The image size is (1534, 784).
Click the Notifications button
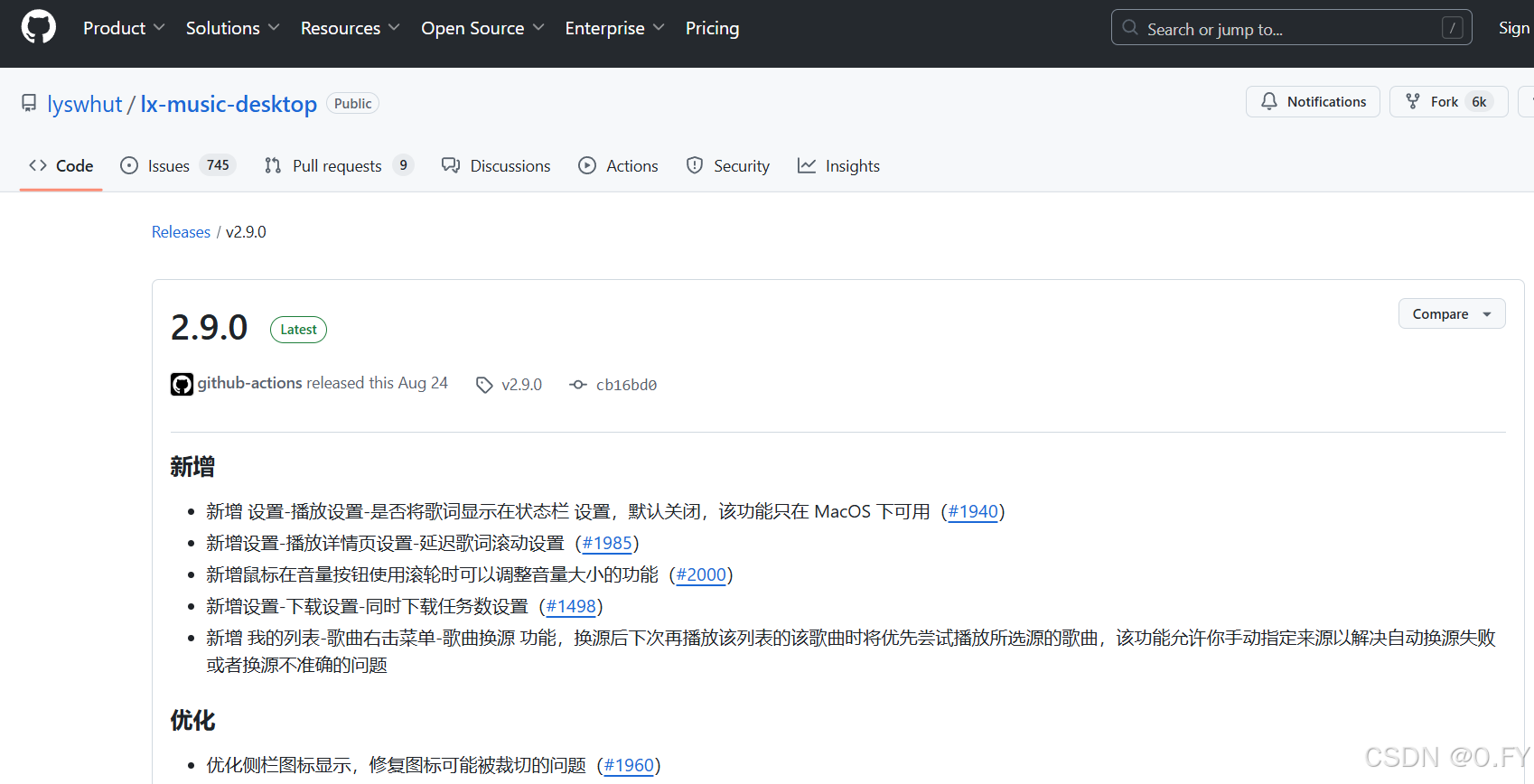coord(1313,102)
